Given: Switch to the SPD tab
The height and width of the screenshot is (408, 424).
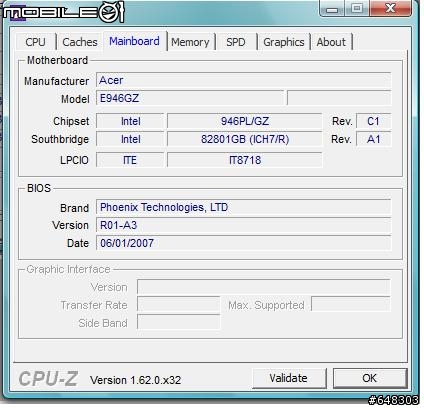Looking at the screenshot, I should (x=236, y=42).
